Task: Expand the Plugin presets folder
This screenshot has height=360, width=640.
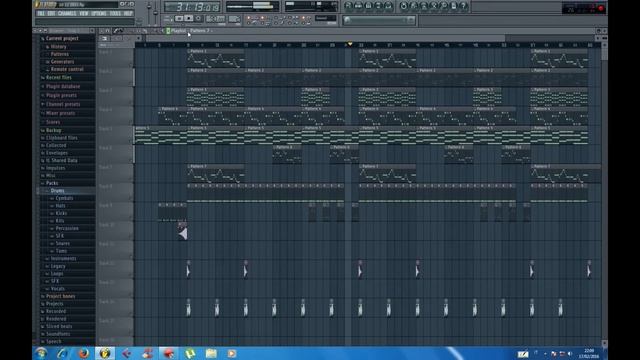Action: point(61,96)
